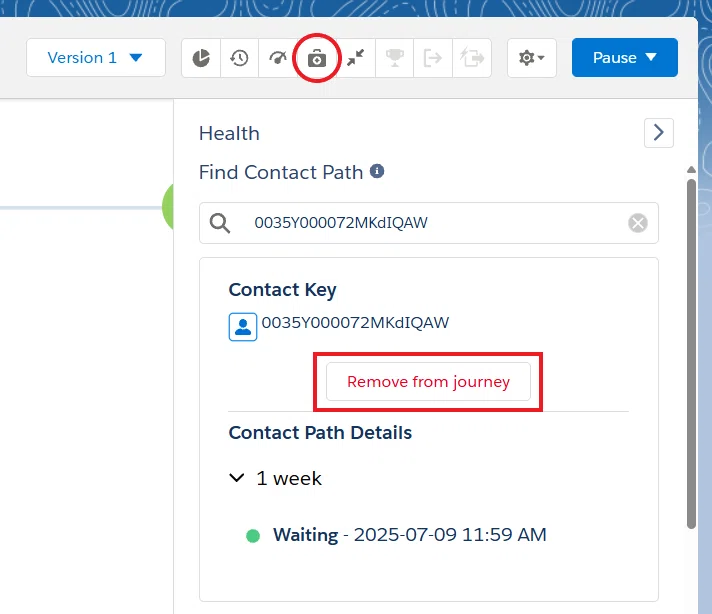Click the Waiting - 2025-07-09 11:59 AM entry
The image size is (712, 614).
(x=410, y=535)
